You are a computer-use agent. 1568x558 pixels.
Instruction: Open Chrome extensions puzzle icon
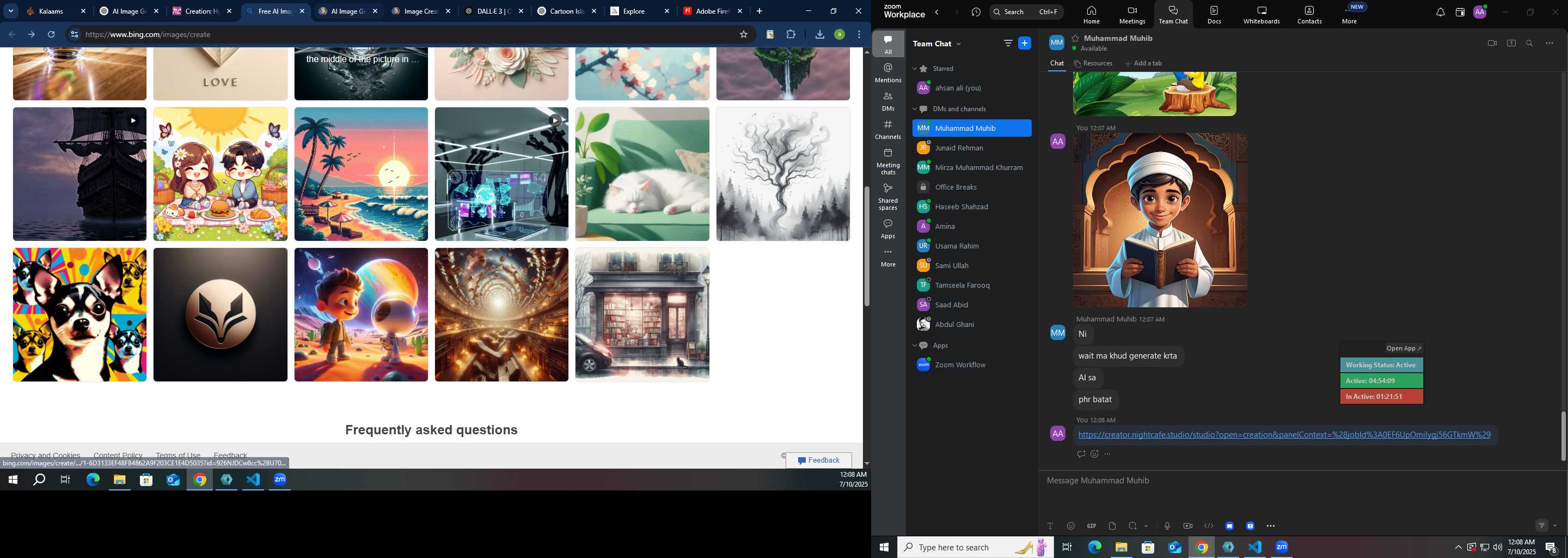tap(791, 35)
